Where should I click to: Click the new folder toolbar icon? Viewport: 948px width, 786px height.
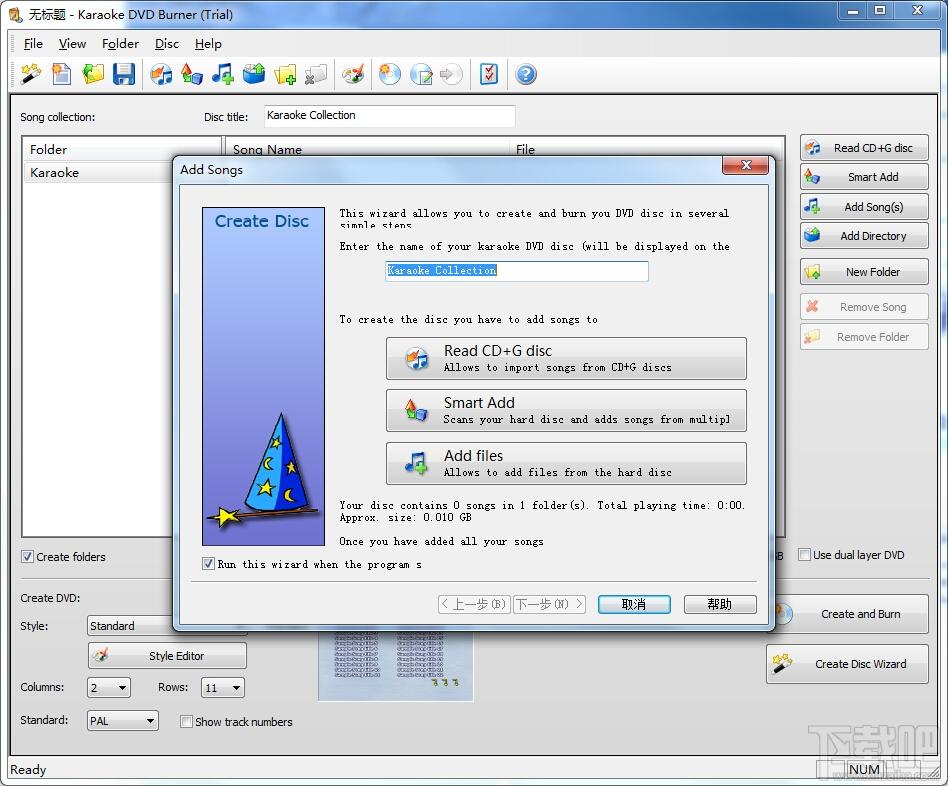click(x=285, y=74)
